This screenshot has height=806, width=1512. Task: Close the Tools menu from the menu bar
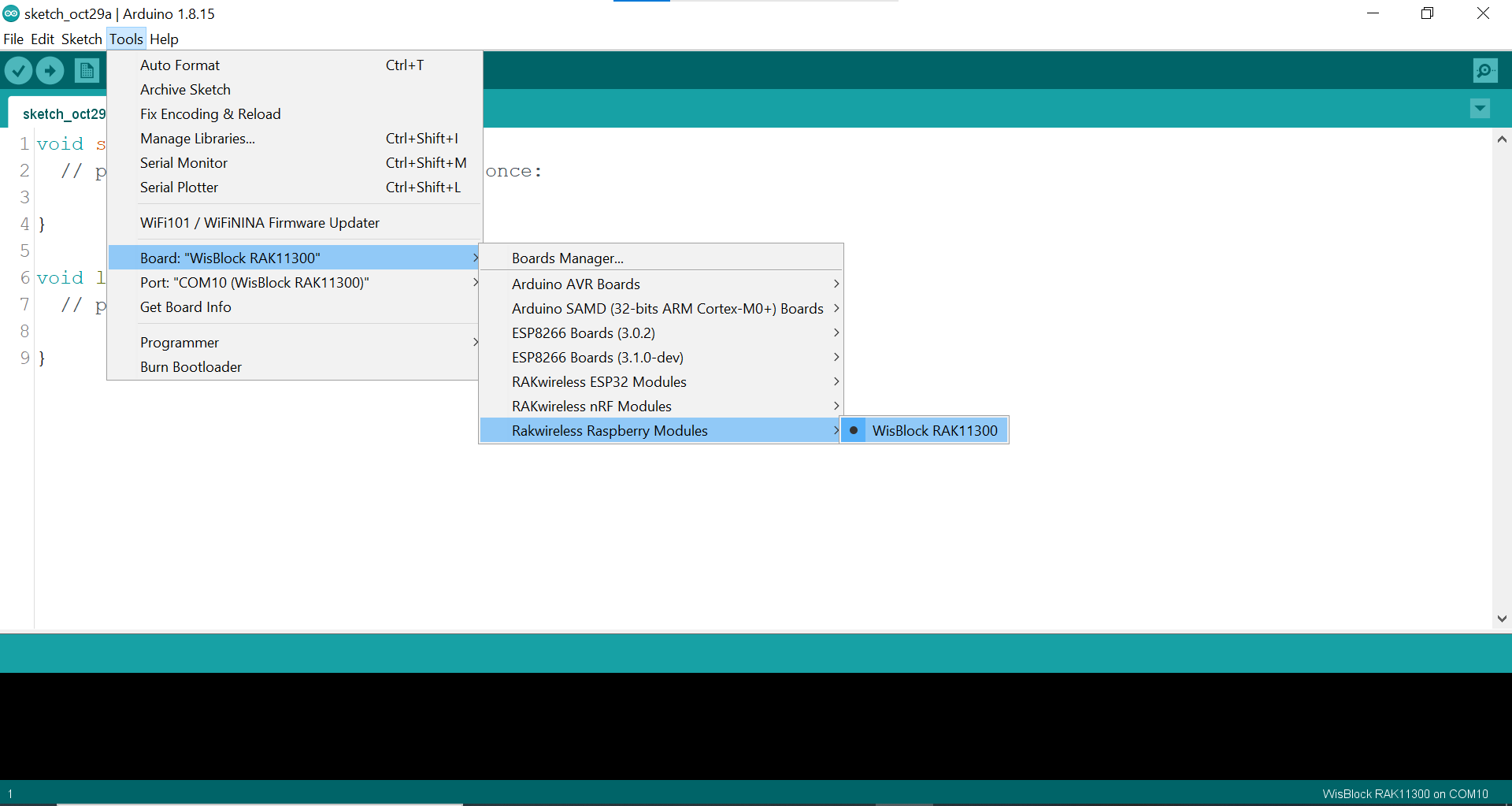pyautogui.click(x=126, y=39)
